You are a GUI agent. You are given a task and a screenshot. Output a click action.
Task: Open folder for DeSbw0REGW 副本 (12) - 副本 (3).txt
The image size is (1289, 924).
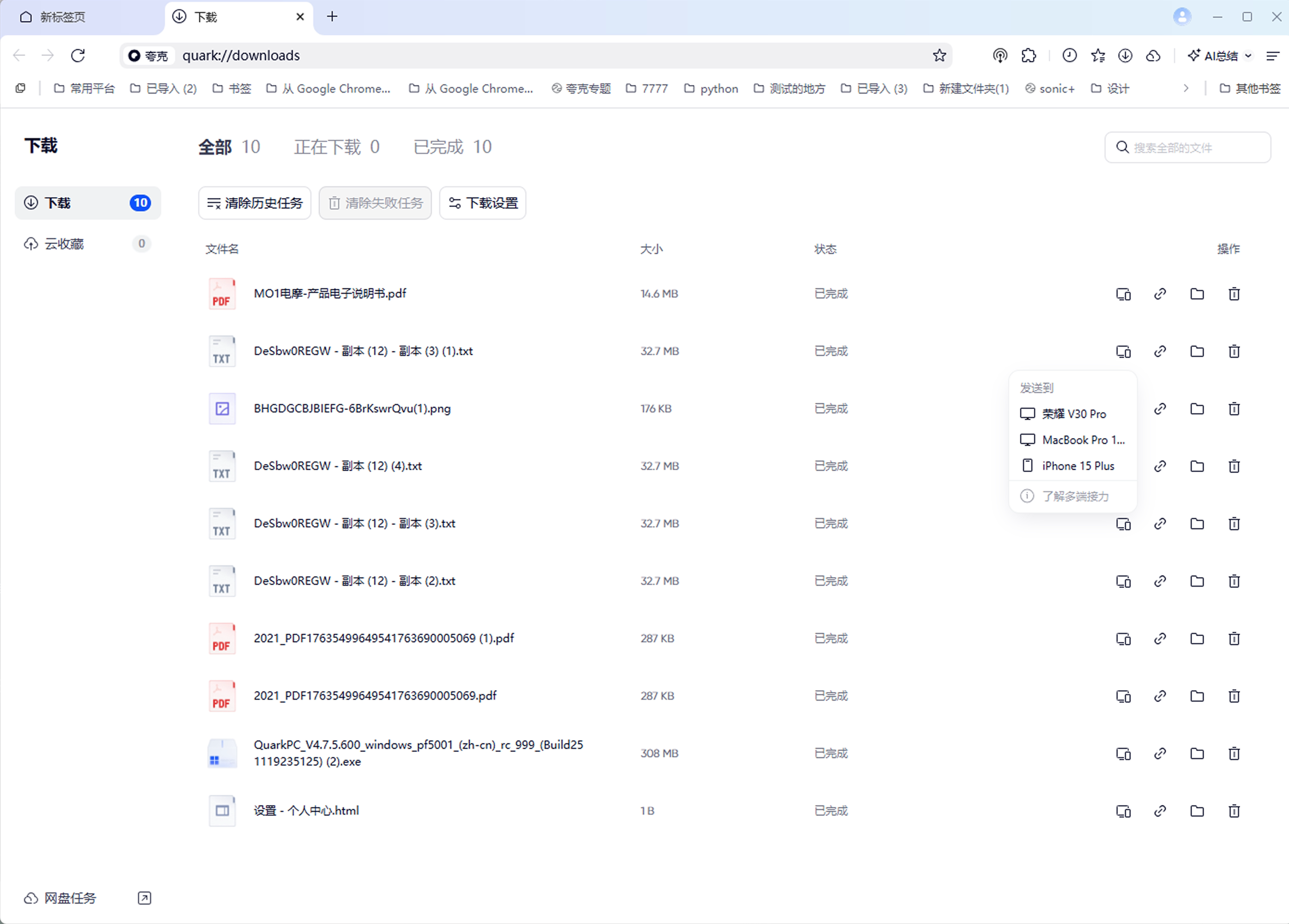click(1197, 523)
